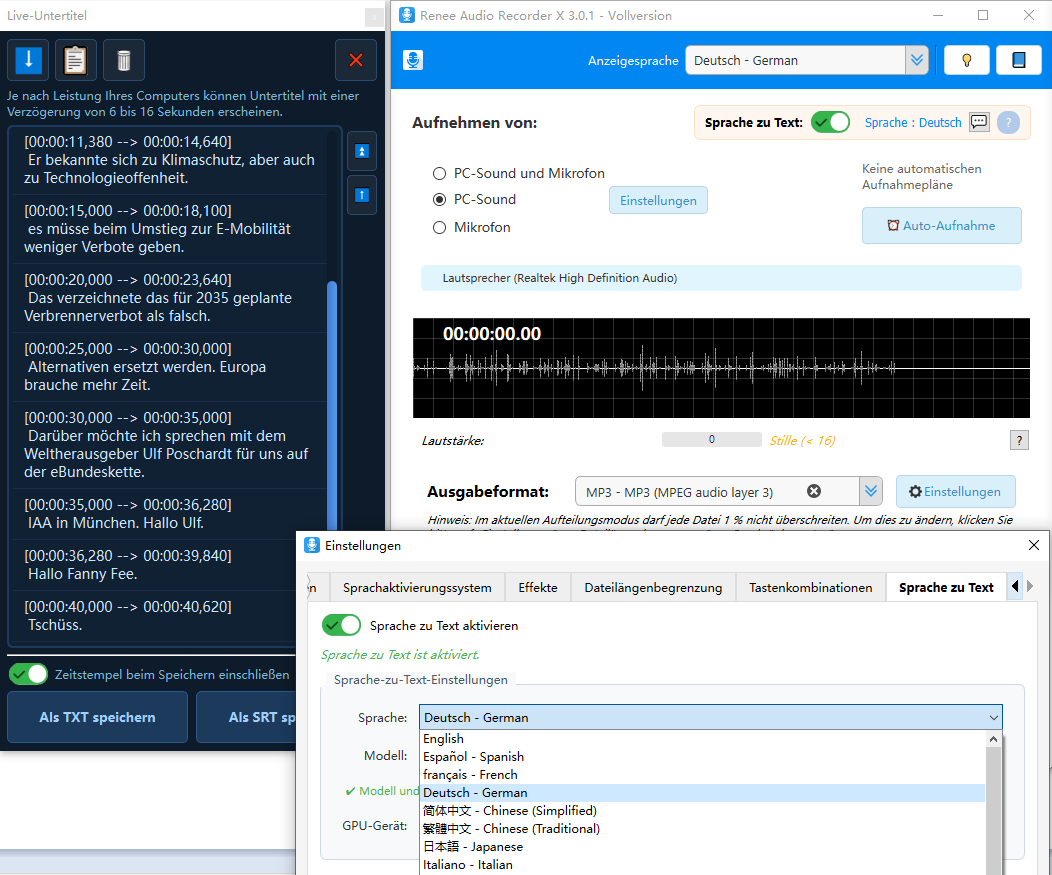Click the question mark next to Lautstärke
The height and width of the screenshot is (875, 1052).
coord(1019,440)
